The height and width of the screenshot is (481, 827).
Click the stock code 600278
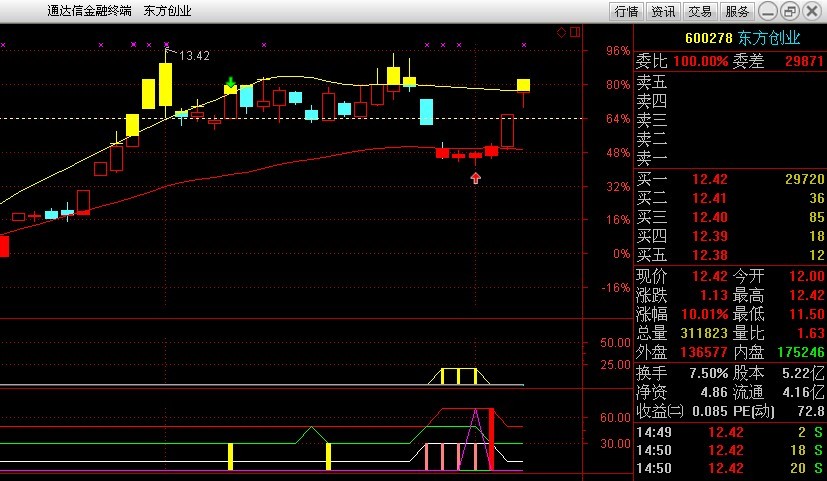[708, 38]
